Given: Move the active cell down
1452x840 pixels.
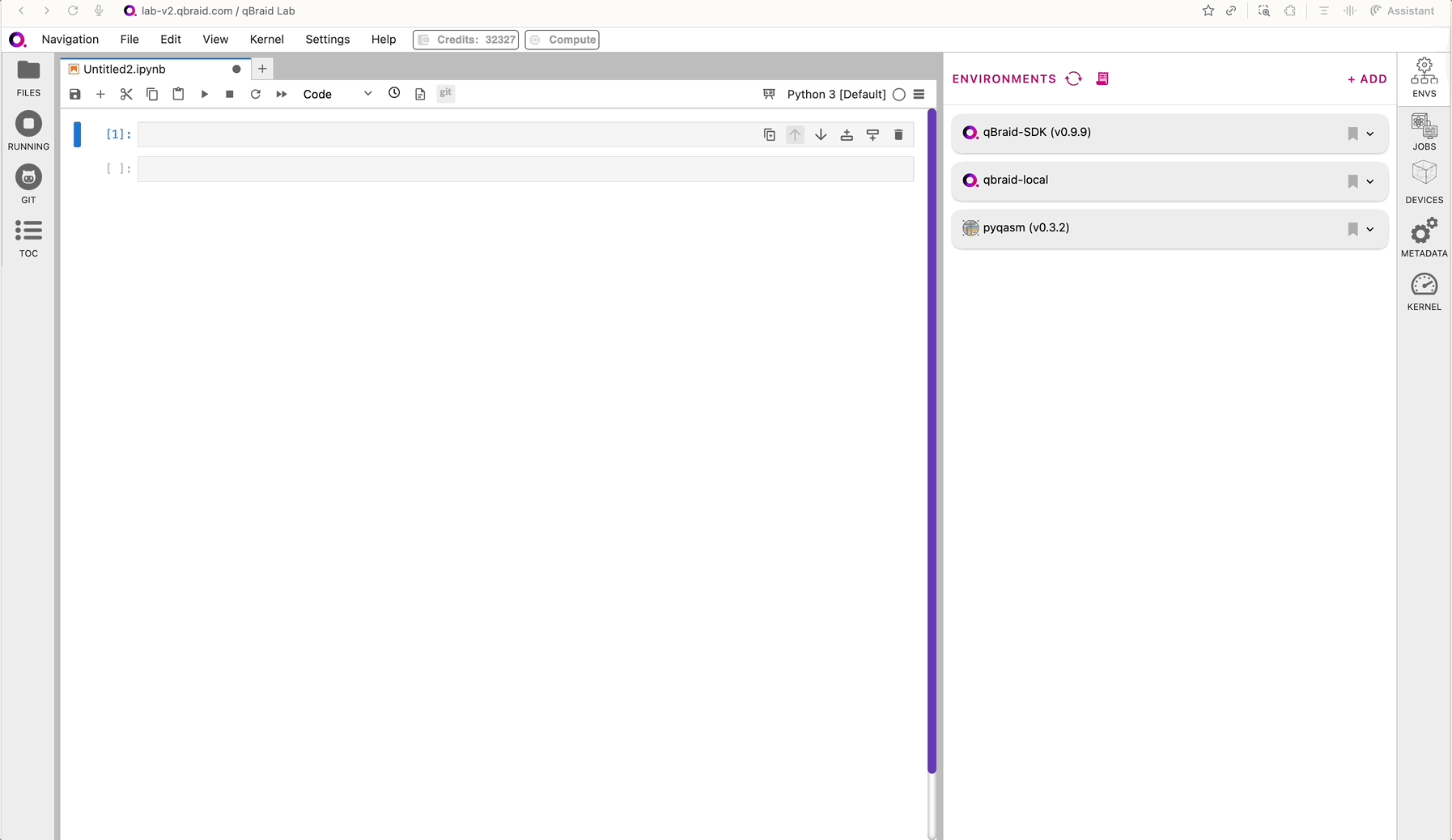Looking at the screenshot, I should point(821,134).
